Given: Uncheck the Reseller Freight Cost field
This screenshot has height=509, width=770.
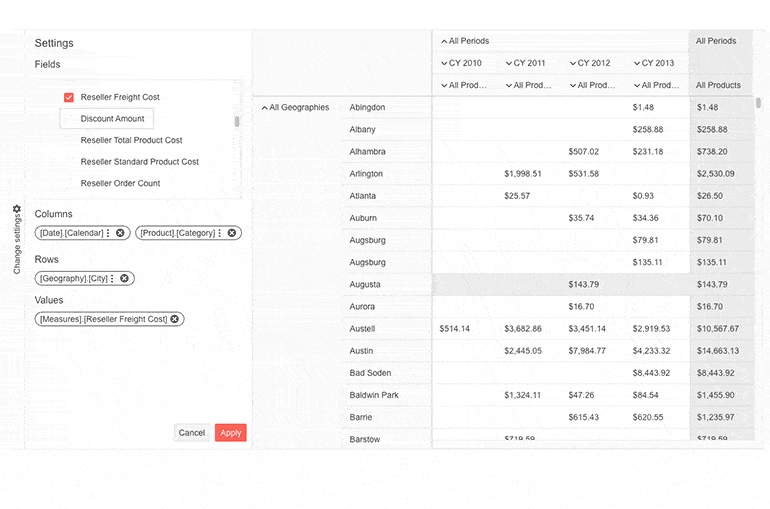Looking at the screenshot, I should (x=69, y=98).
